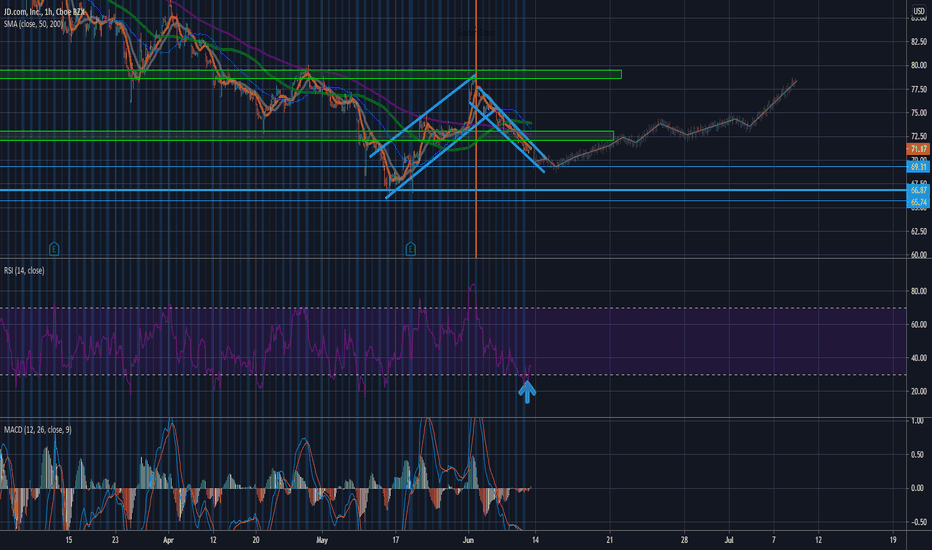This screenshot has width=932, height=550.
Task: Click the earnings E marker near May 17
Action: (x=410, y=249)
